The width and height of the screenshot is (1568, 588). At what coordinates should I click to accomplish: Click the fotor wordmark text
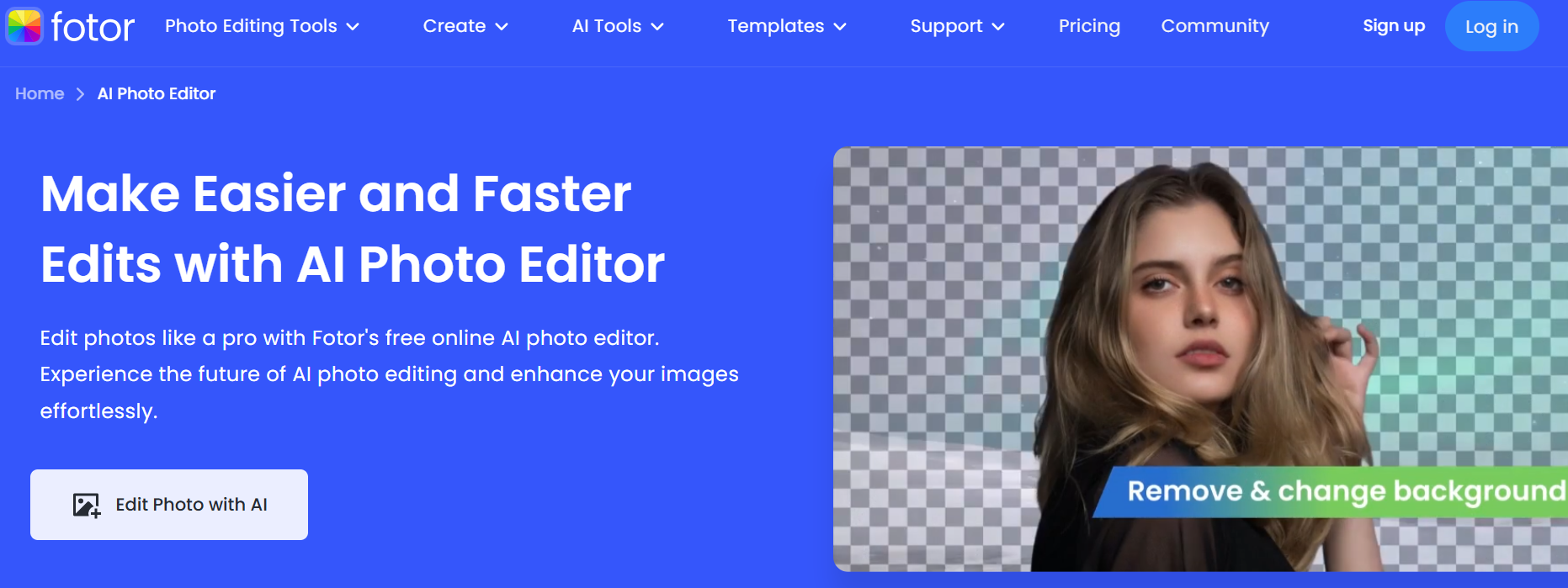tap(93, 27)
